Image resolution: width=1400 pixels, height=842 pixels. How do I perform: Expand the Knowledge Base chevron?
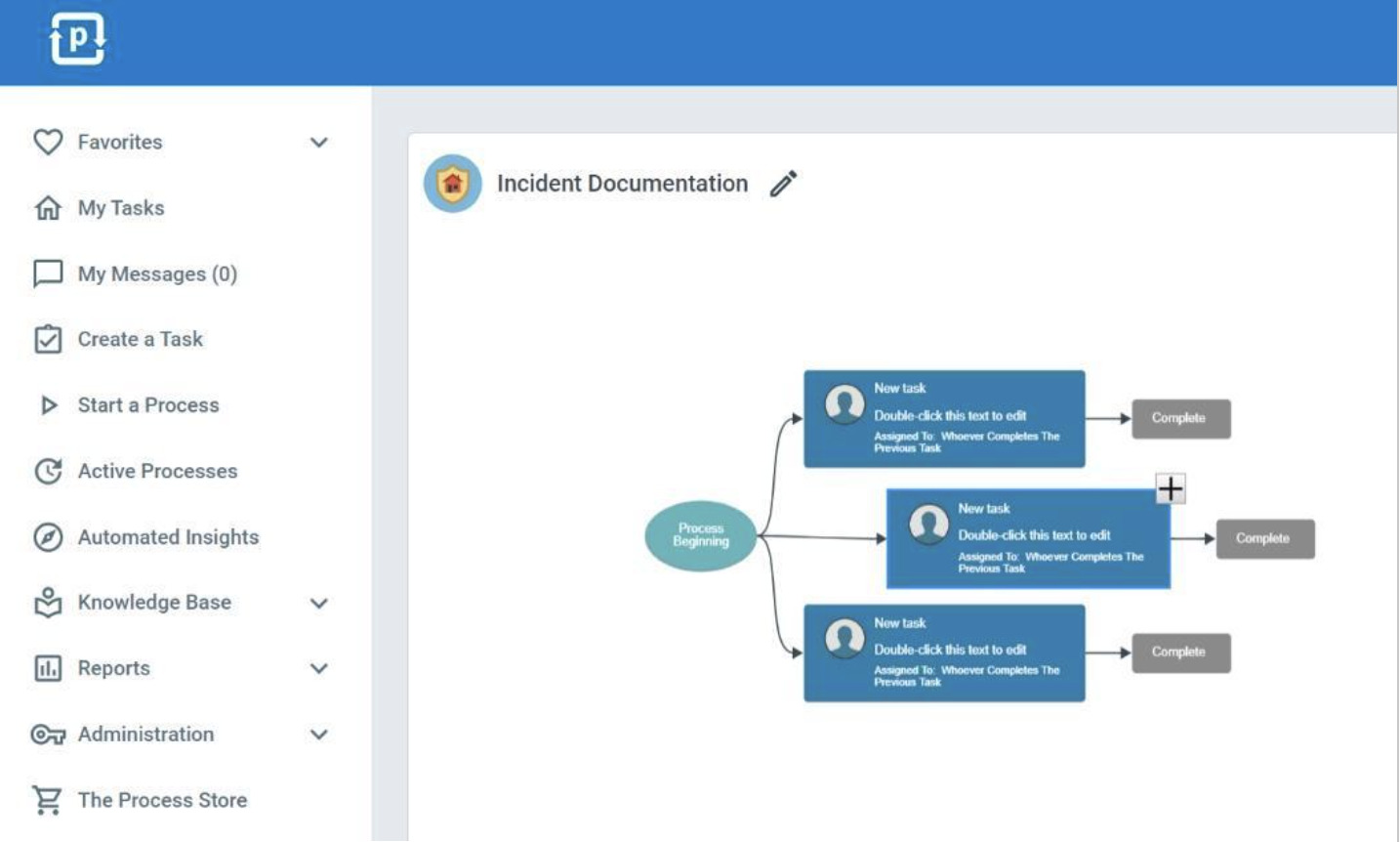tap(319, 604)
